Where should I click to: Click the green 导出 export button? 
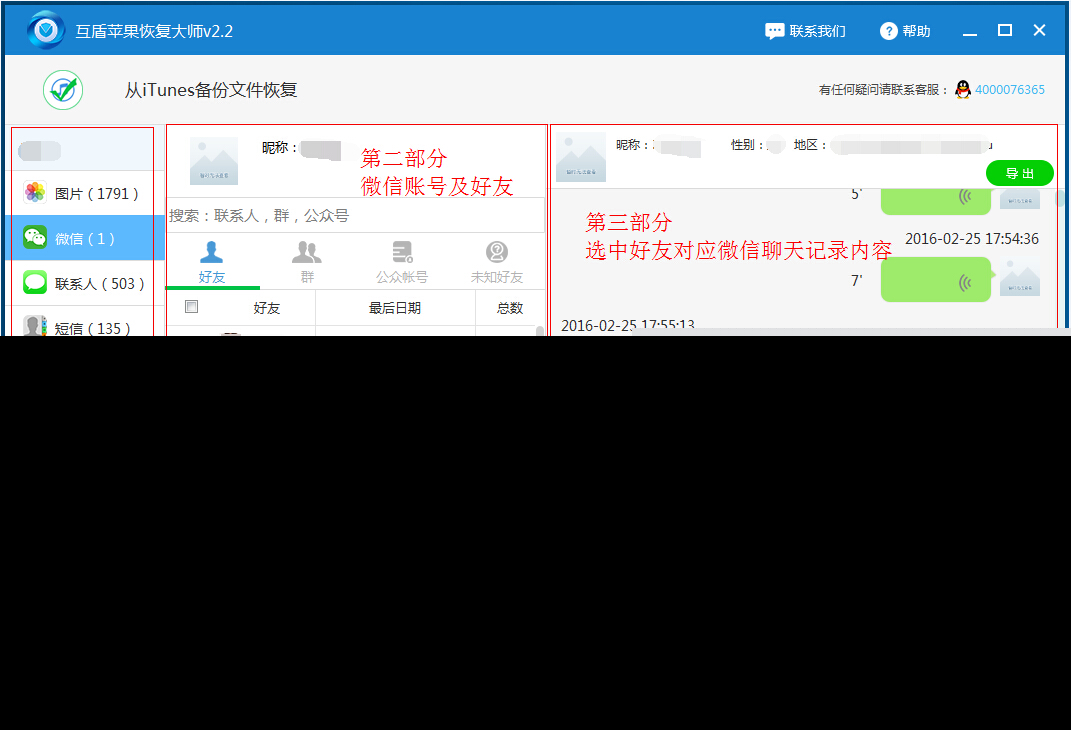click(1020, 173)
